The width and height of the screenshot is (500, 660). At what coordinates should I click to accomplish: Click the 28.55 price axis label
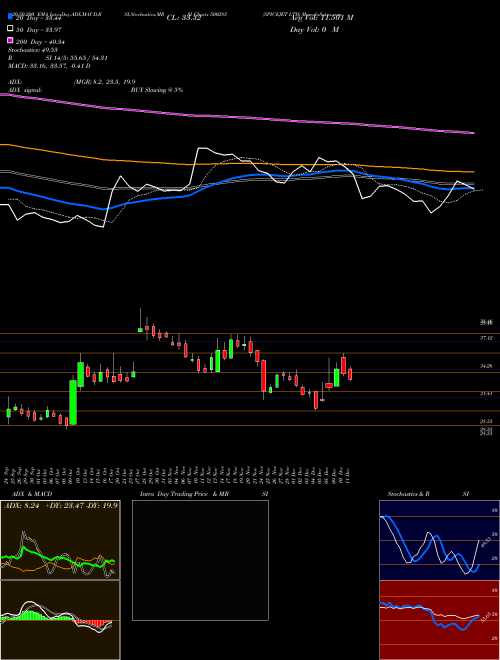click(487, 421)
